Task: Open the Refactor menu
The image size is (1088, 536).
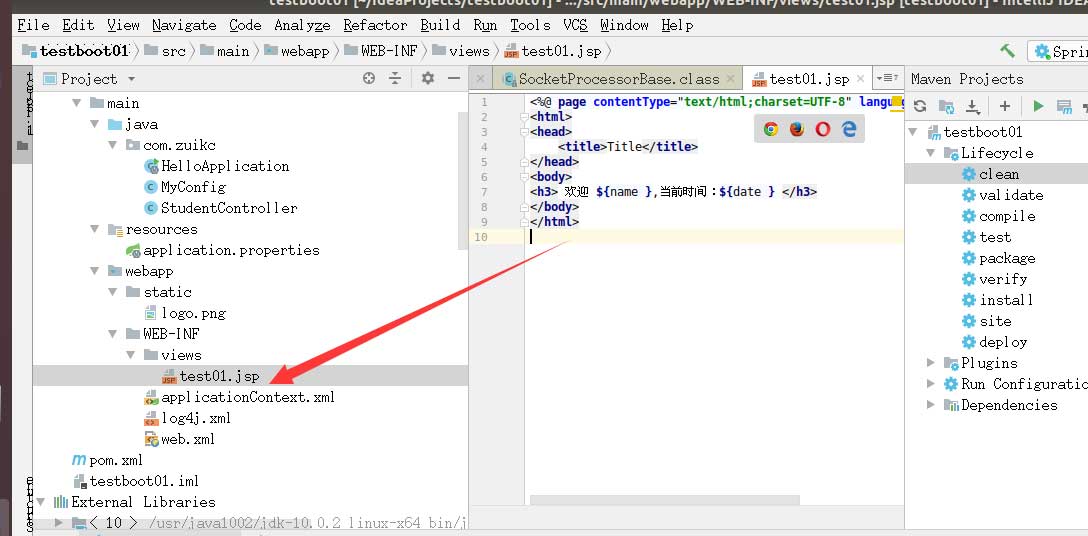Action: pos(375,25)
